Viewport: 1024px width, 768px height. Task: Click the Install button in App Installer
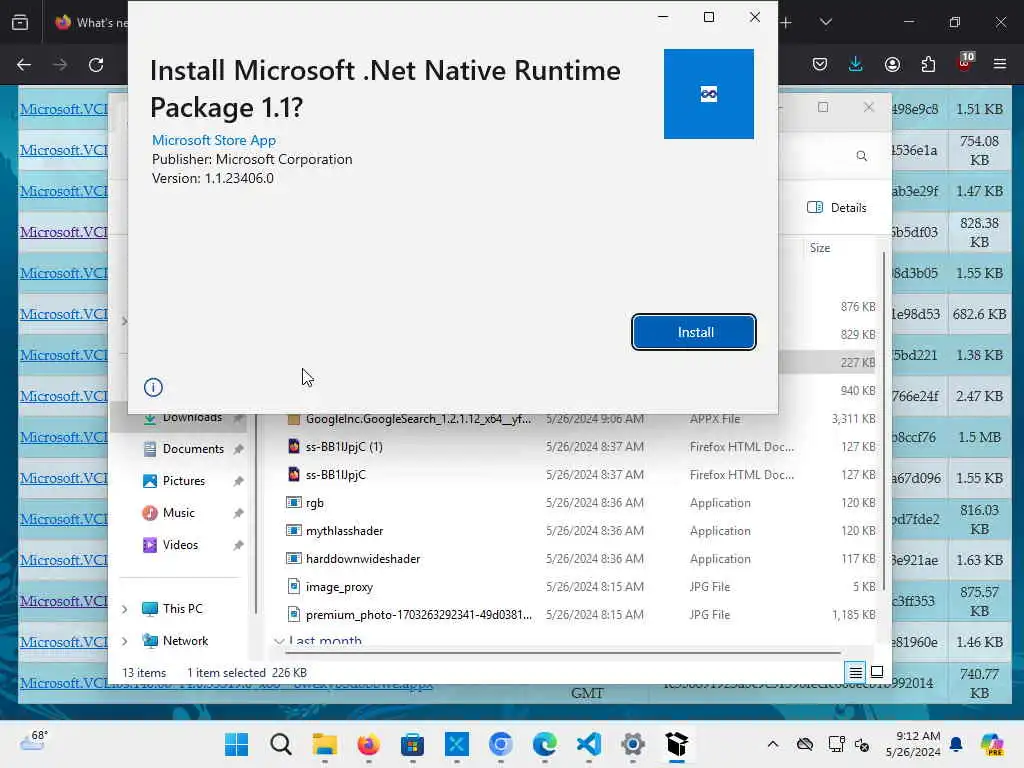pos(694,332)
